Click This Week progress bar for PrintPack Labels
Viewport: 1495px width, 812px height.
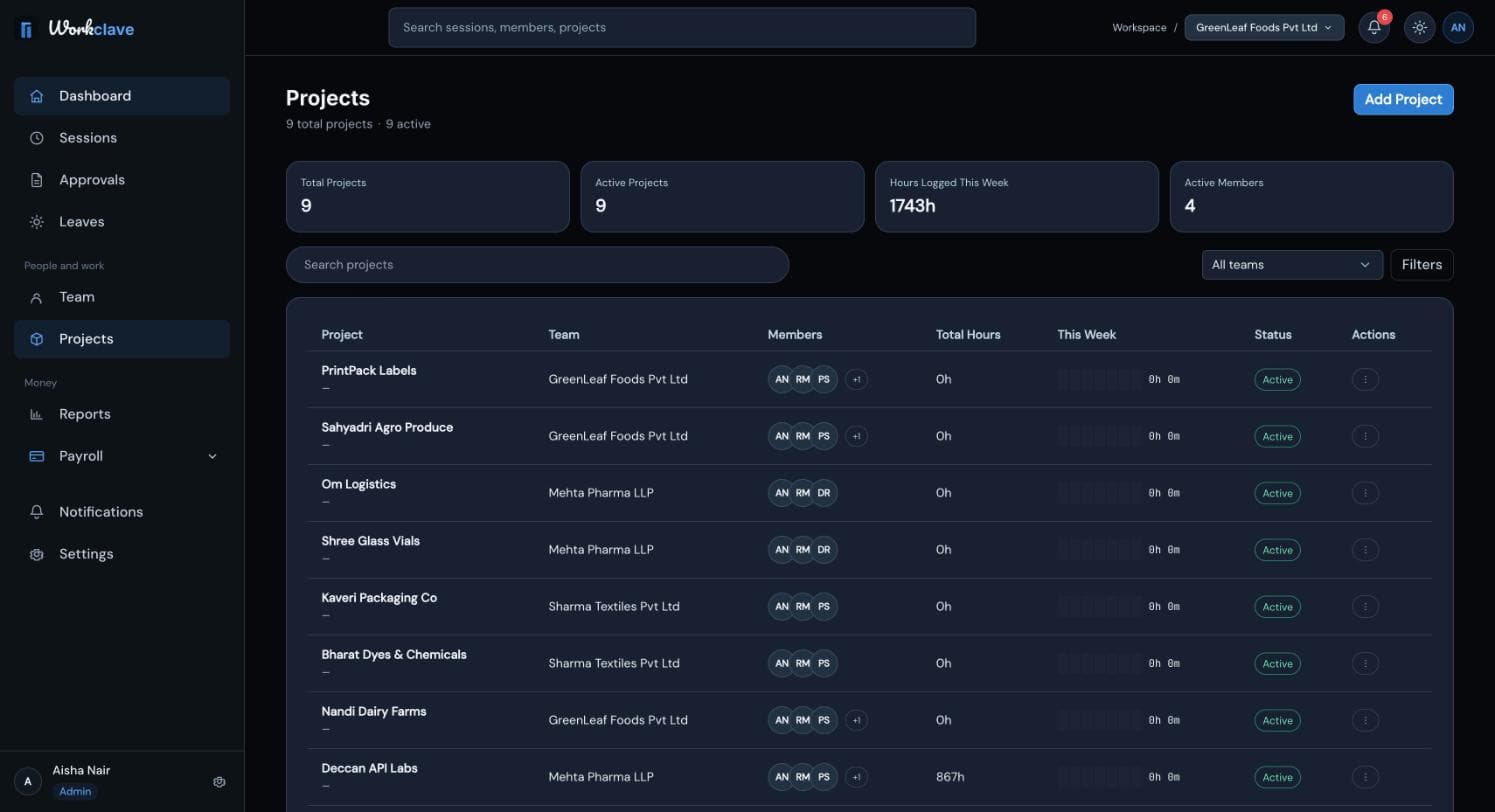1099,380
